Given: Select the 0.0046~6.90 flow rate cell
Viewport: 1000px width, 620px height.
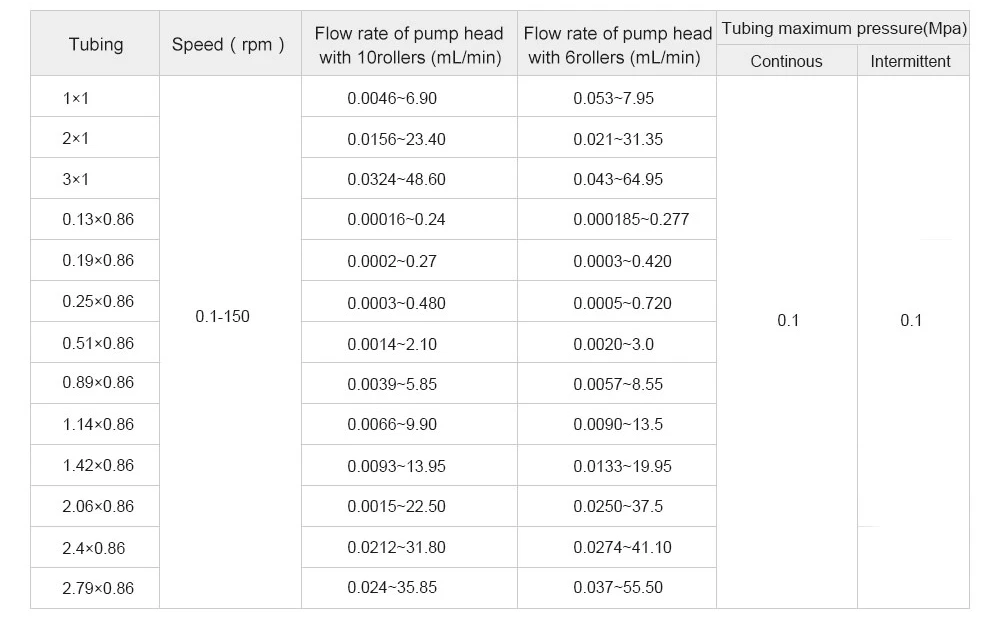Looking at the screenshot, I should coord(409,96).
